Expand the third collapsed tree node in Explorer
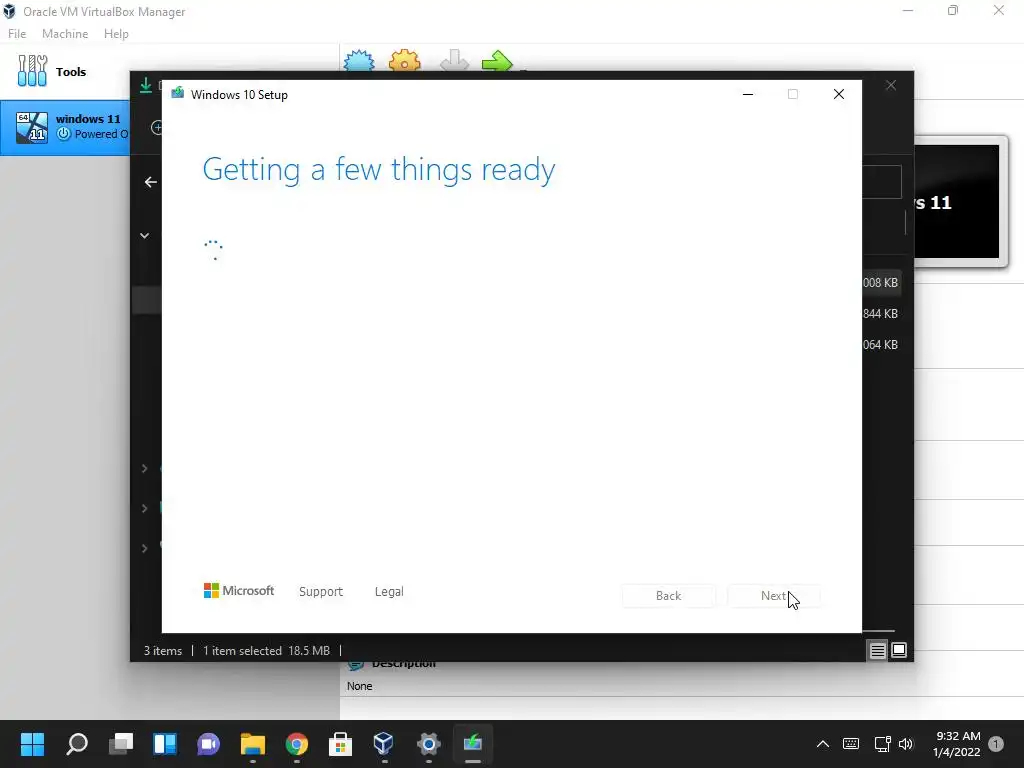Screen dimensions: 1024x768 (x=144, y=548)
